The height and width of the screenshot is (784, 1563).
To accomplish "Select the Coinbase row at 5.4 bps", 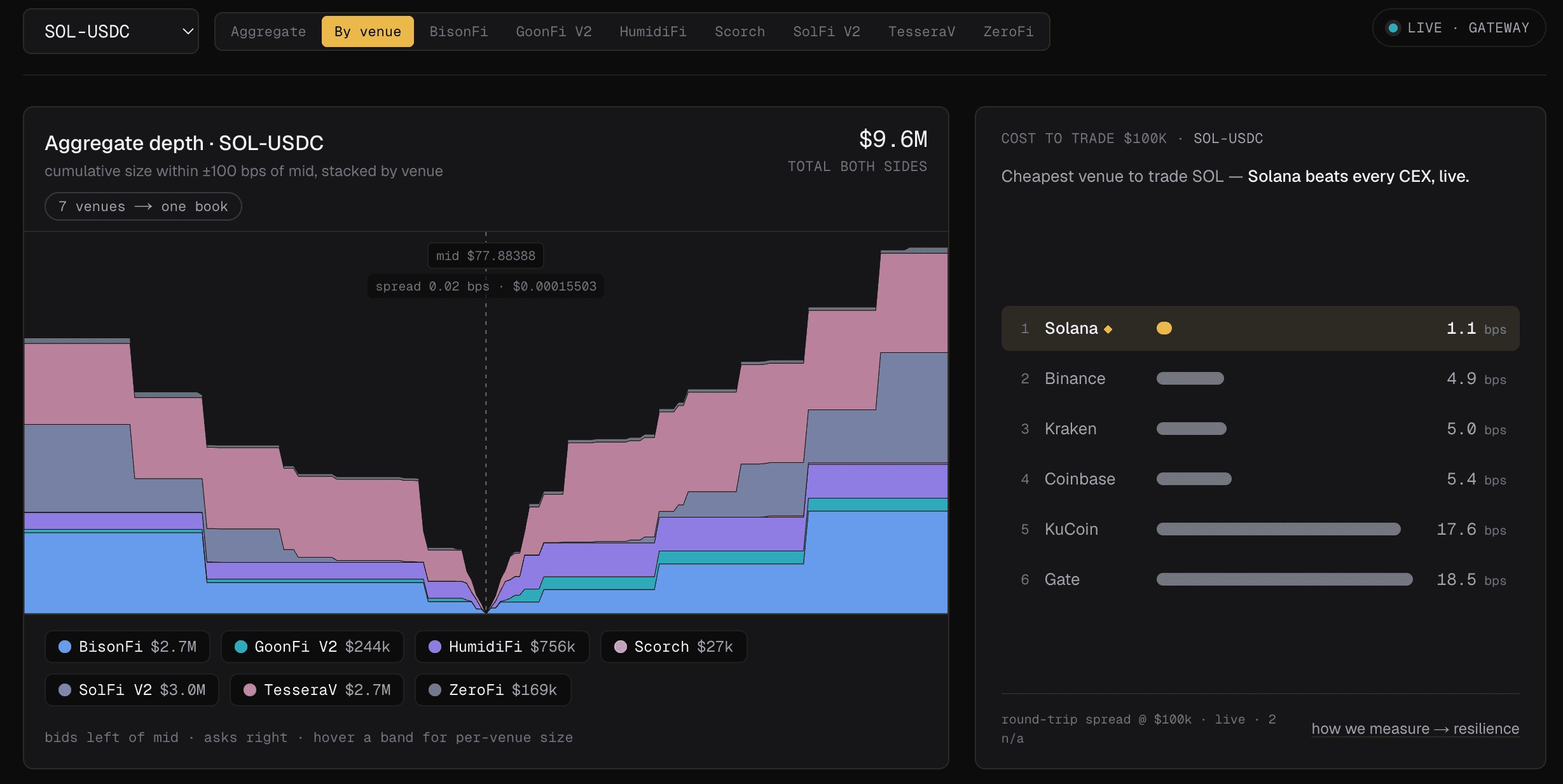I will coord(1260,479).
